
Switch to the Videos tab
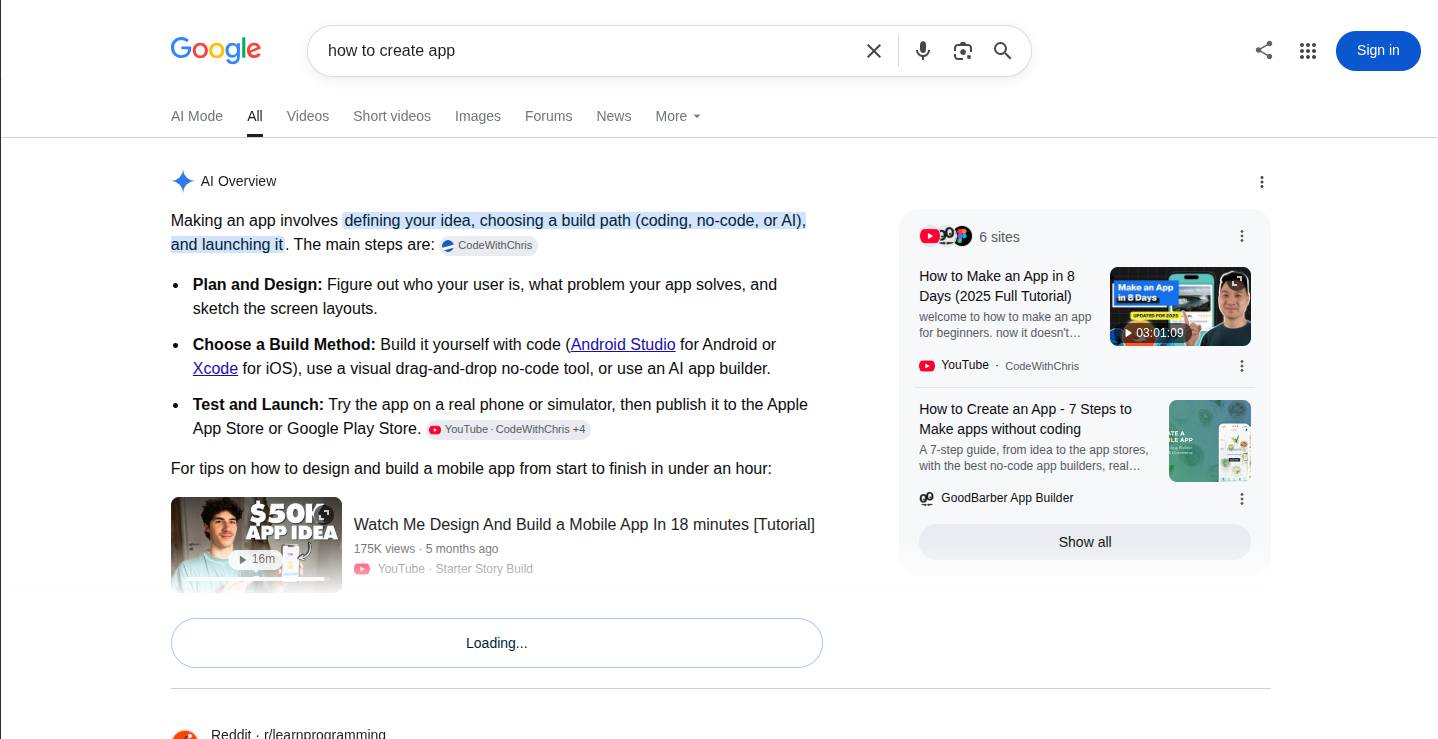(x=308, y=116)
